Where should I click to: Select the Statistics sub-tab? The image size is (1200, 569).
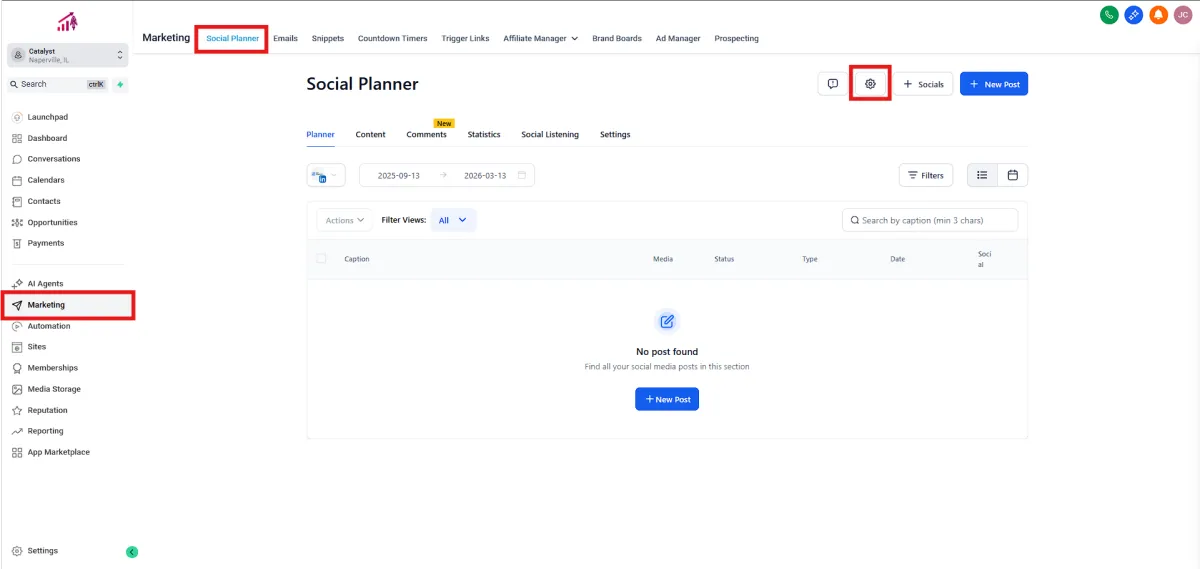(484, 134)
